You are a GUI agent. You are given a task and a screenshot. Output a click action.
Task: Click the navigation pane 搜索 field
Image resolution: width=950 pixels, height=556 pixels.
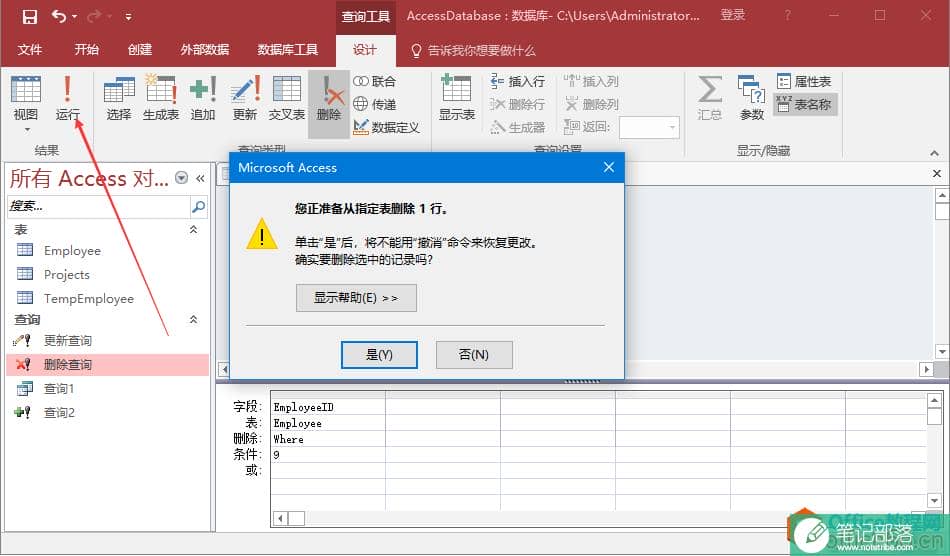coord(99,207)
